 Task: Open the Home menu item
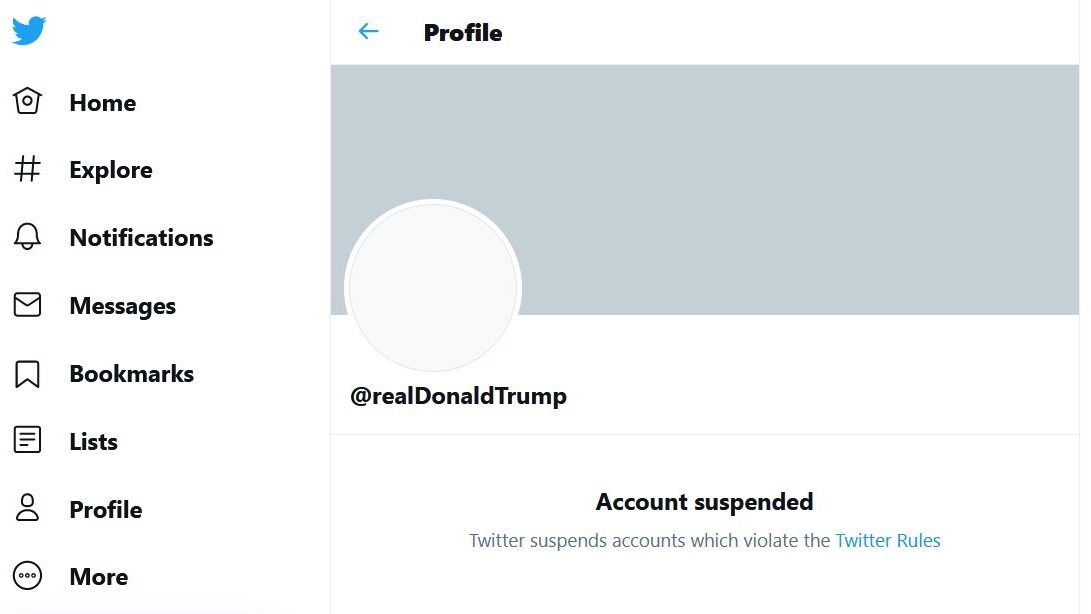[102, 102]
